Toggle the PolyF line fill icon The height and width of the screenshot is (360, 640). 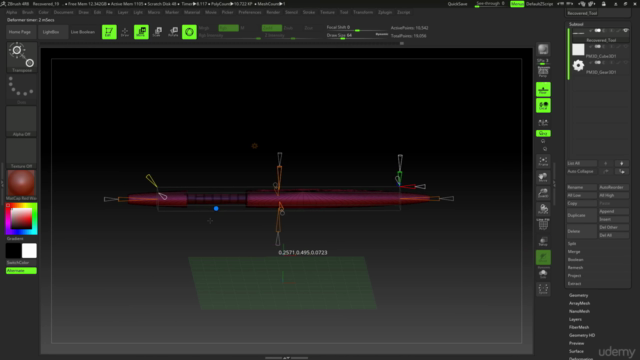pyautogui.click(x=543, y=225)
